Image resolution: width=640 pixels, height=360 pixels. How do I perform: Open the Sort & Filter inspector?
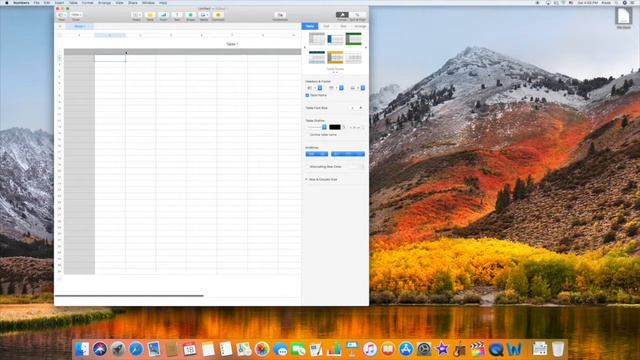pyautogui.click(x=358, y=15)
